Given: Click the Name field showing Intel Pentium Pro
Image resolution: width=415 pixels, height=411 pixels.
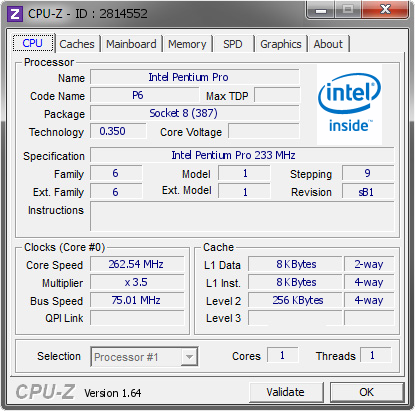Looking at the screenshot, I should [x=195, y=77].
